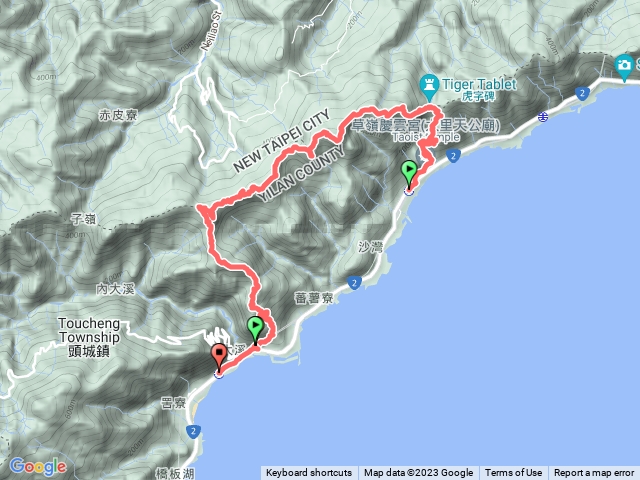Click the 沙灣 place label

371,247
